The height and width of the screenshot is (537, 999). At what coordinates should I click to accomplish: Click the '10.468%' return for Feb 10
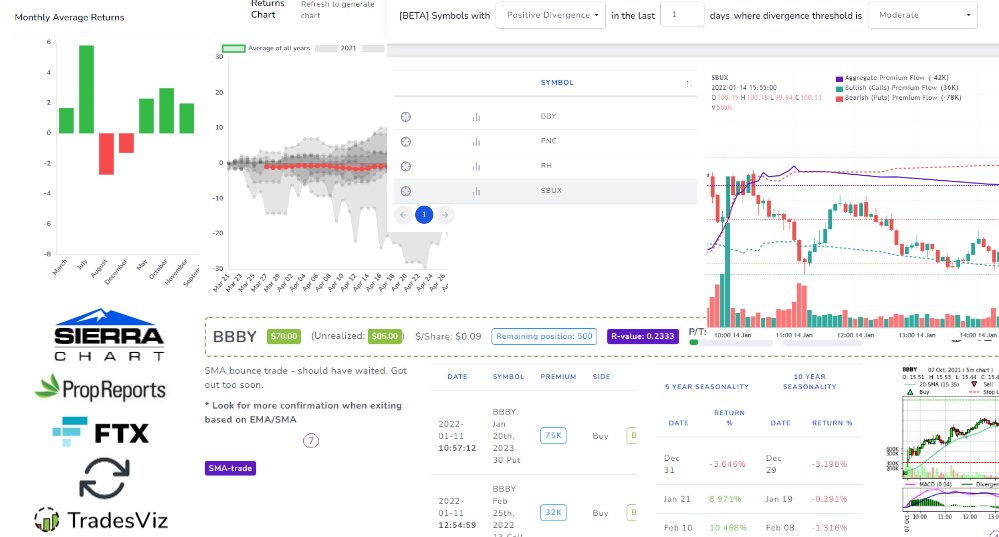(728, 528)
